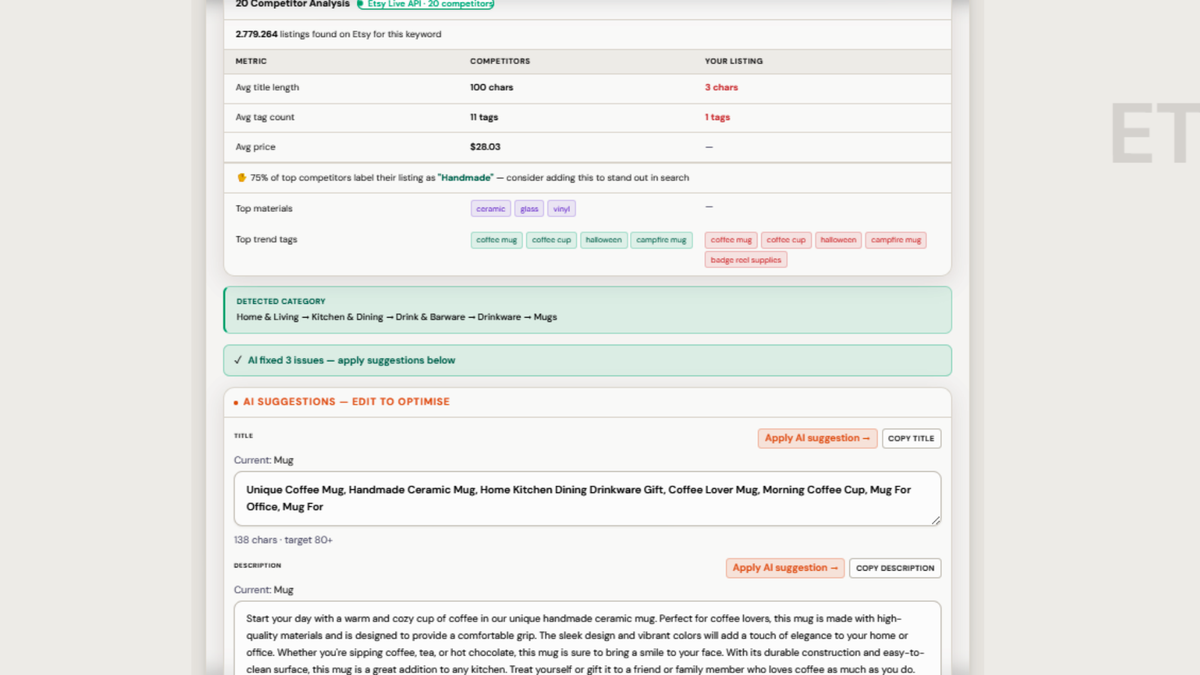Click the COPY DESCRIPTION button
Viewport: 1200px width, 675px height.
tap(895, 568)
